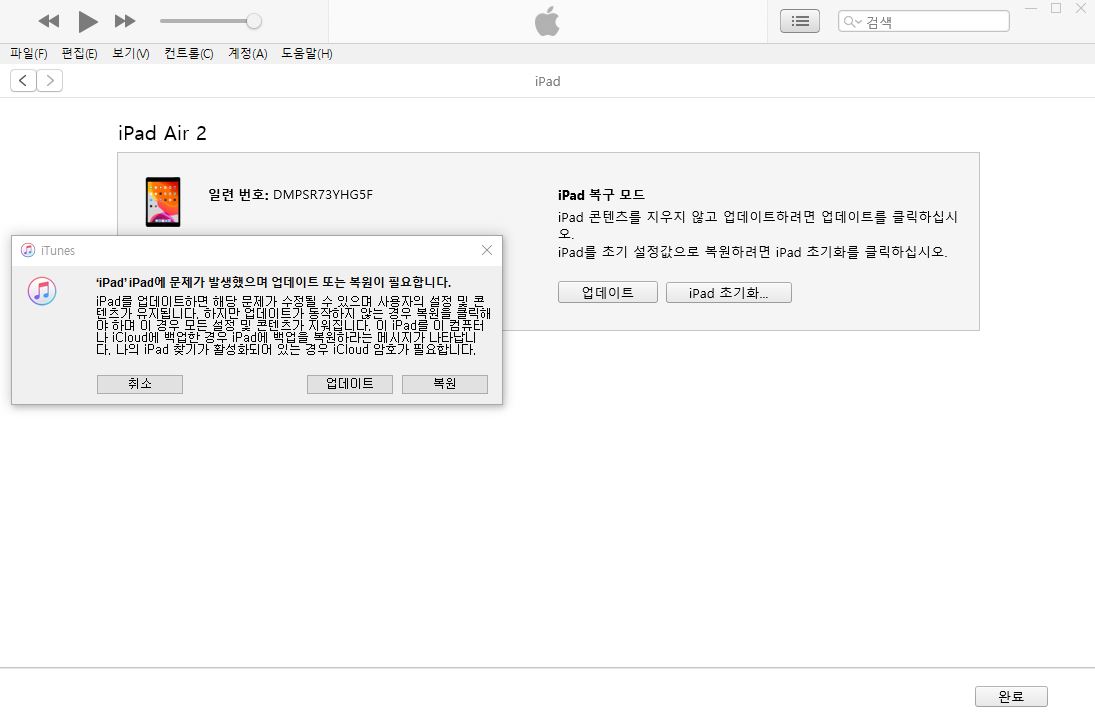This screenshot has width=1095, height=721.
Task: Click 업데이트 in the iPad recovery panel
Action: tap(608, 292)
